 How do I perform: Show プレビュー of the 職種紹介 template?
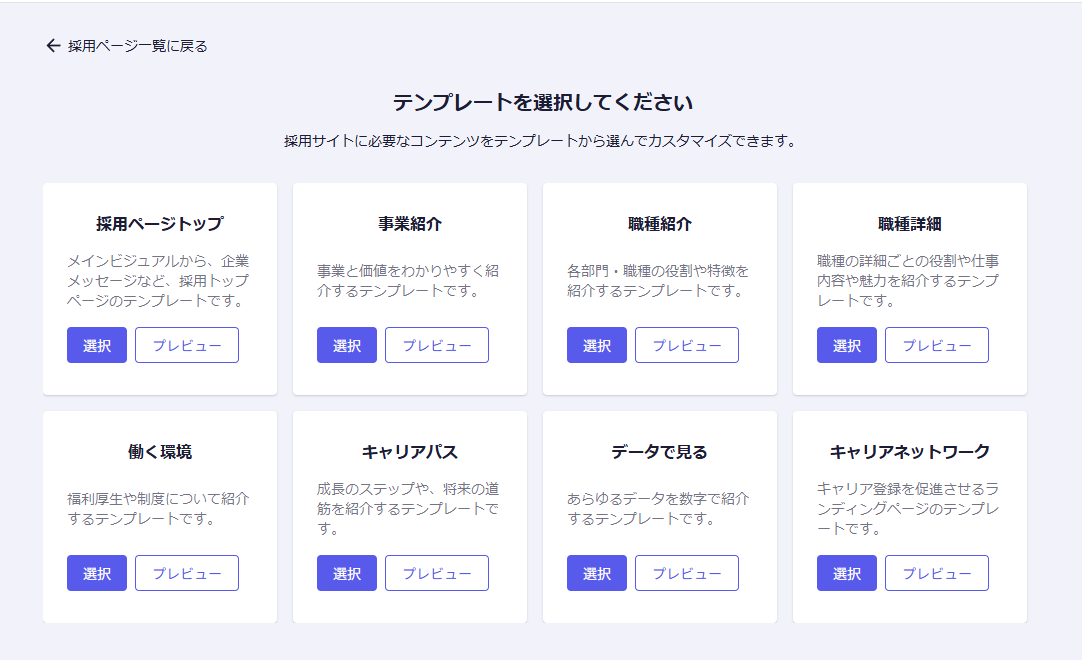tap(687, 345)
